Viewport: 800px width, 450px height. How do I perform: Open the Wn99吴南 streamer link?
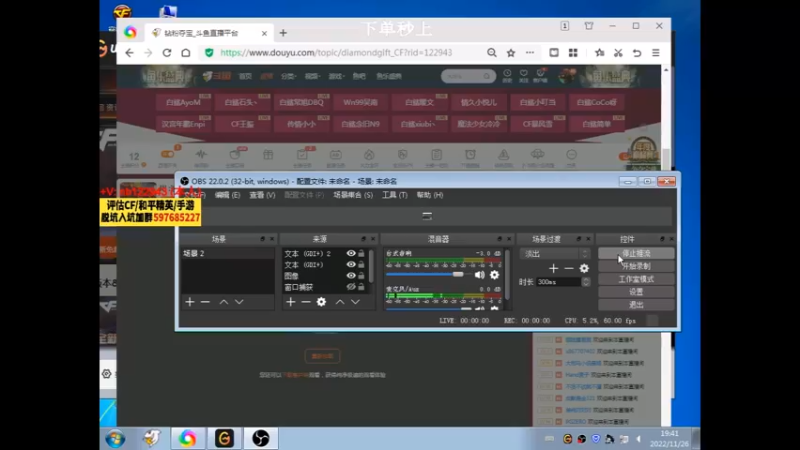360,102
